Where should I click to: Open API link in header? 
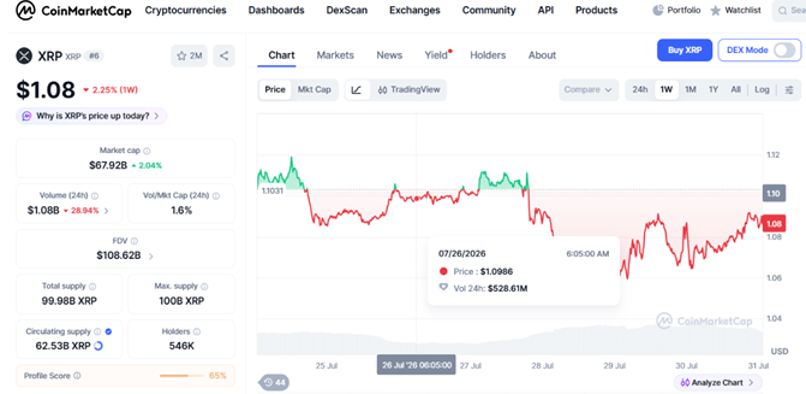[545, 10]
